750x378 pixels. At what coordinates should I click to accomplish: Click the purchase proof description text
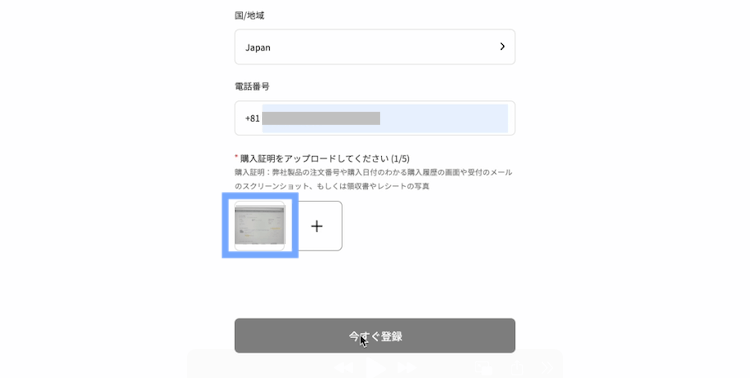(x=373, y=179)
